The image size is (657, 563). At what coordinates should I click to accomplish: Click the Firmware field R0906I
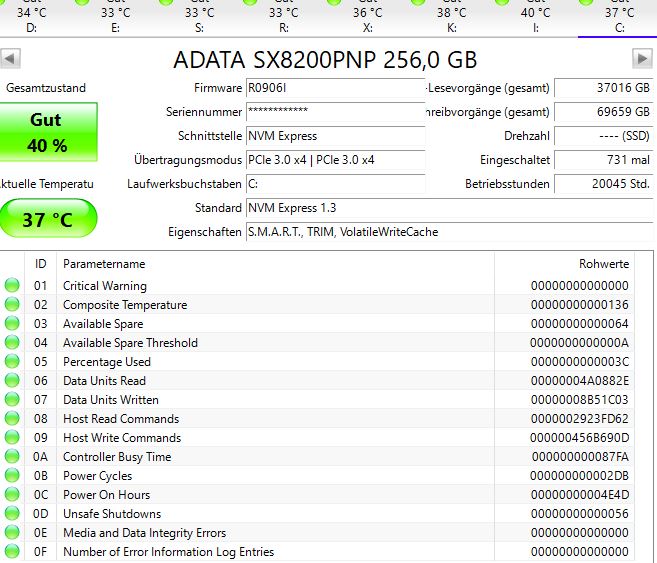point(336,88)
